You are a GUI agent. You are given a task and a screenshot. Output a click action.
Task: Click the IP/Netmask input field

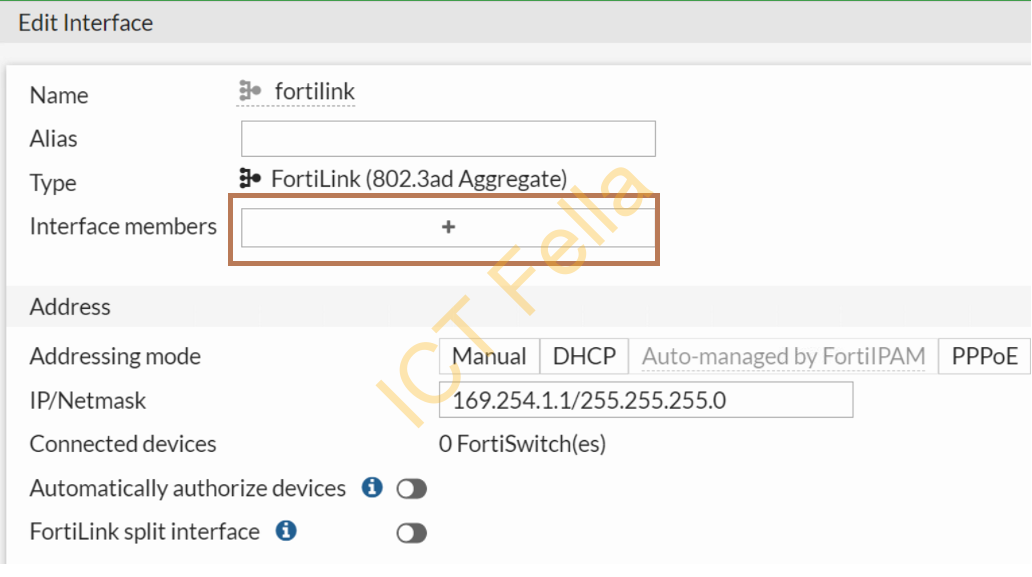pos(646,400)
